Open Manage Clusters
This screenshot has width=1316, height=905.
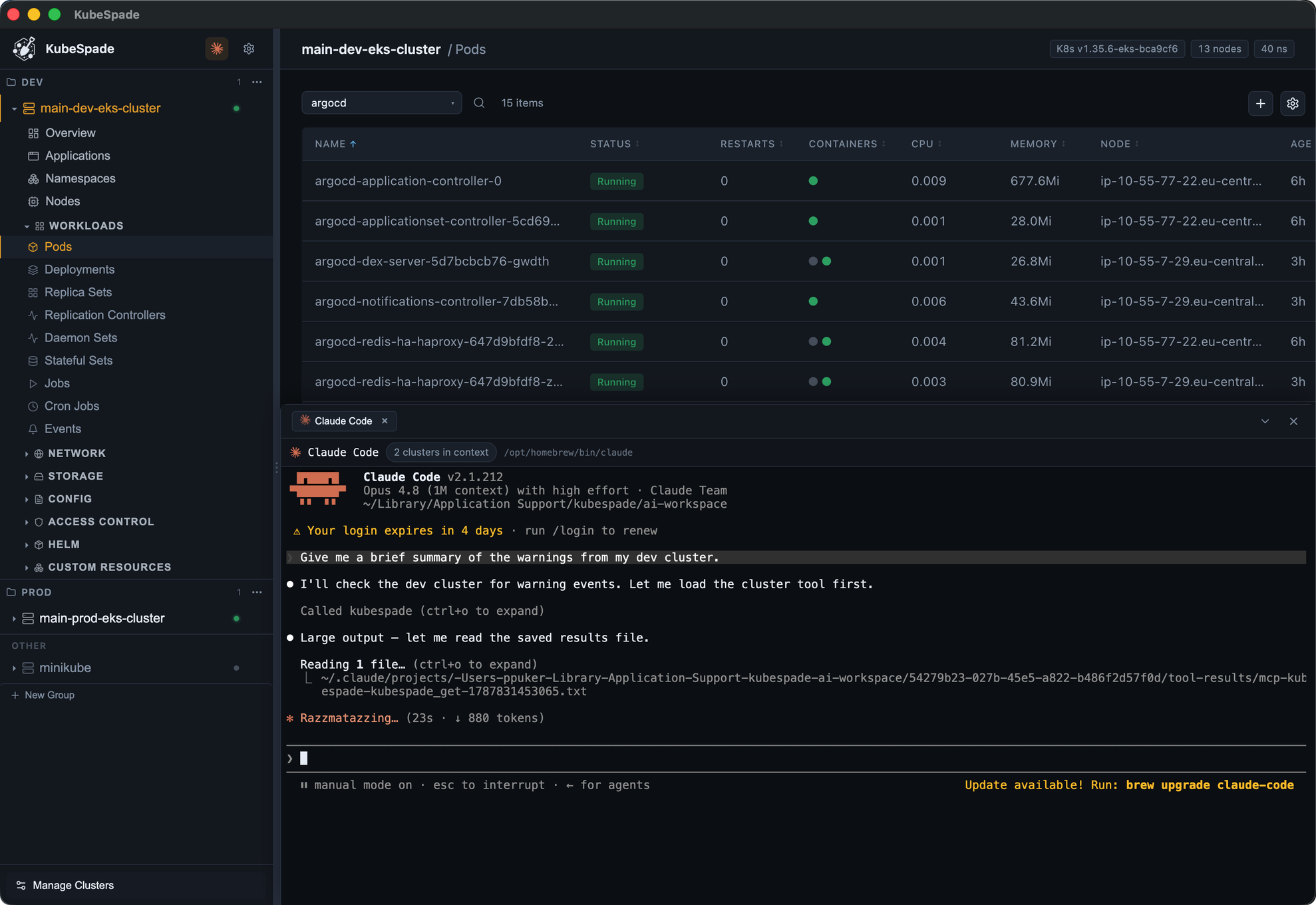coord(65,885)
